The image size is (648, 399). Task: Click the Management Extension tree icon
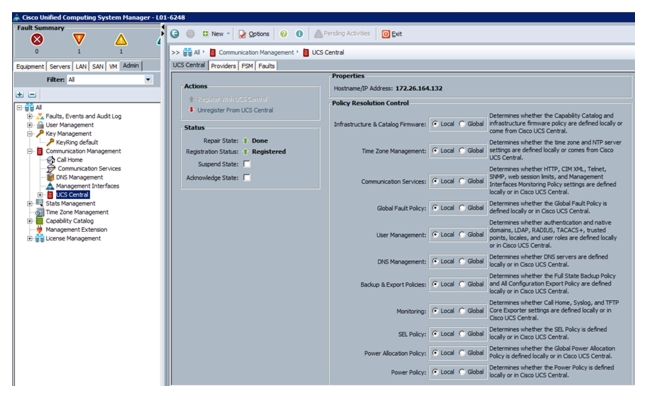[40, 229]
